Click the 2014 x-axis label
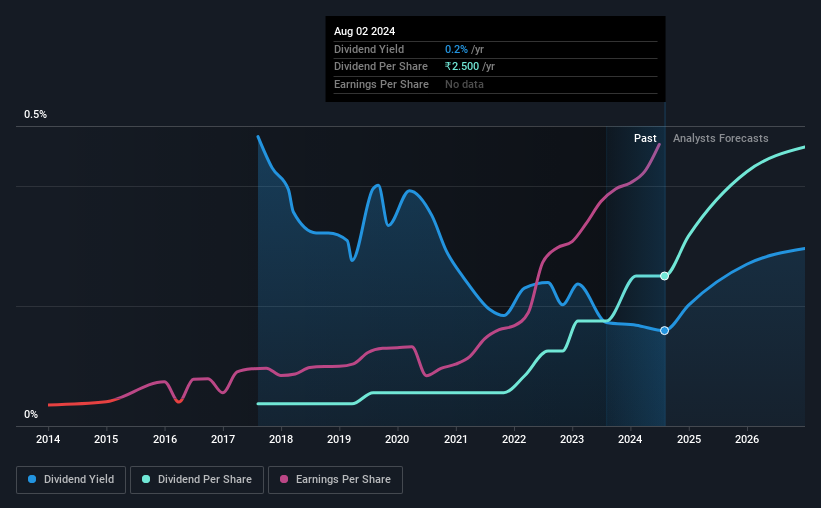The height and width of the screenshot is (508, 821). point(48,439)
